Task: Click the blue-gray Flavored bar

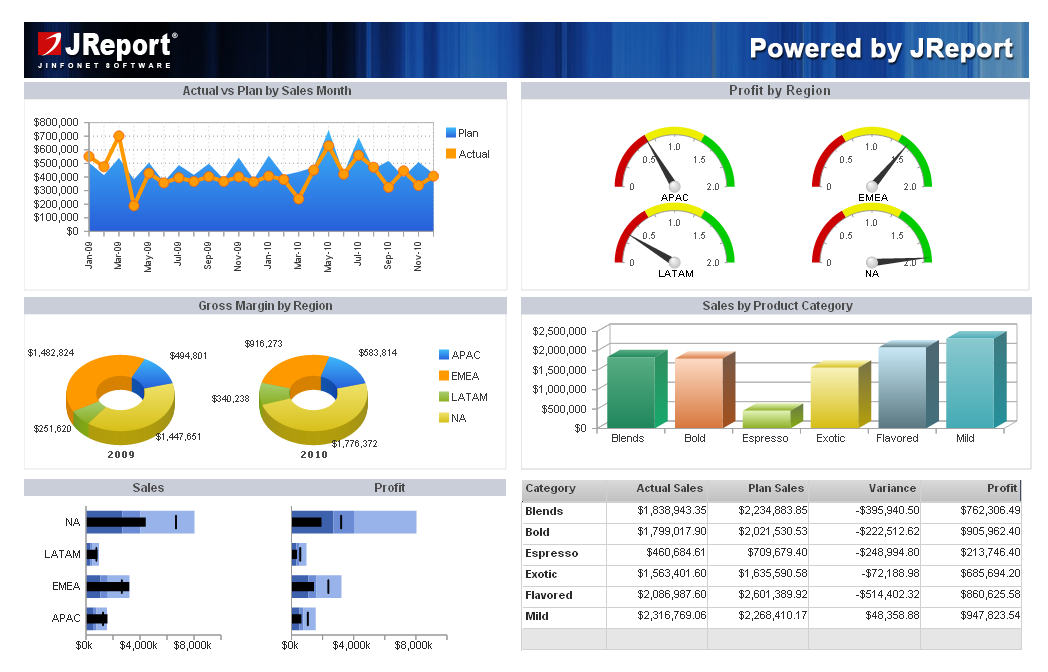Action: 908,384
